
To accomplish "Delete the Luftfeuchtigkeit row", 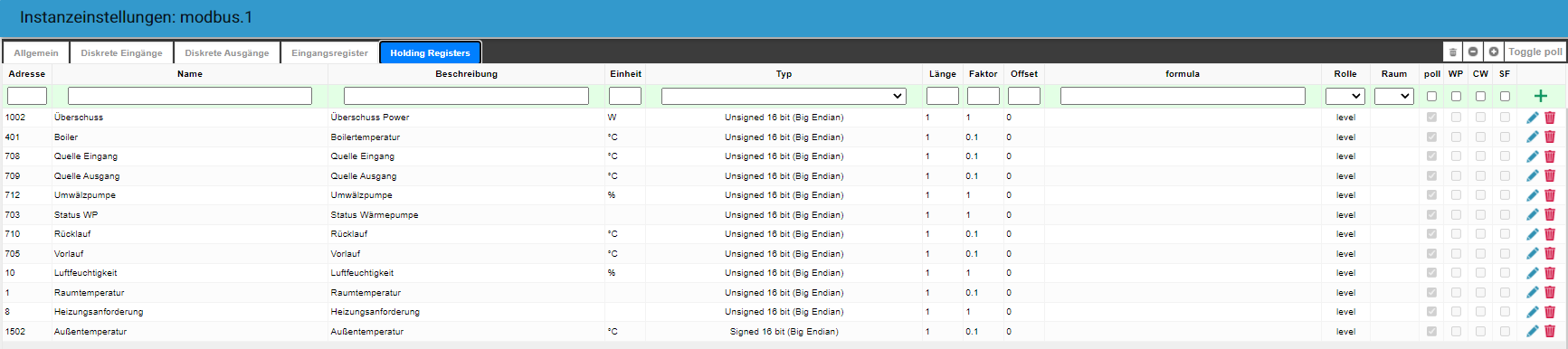I will [1550, 273].
